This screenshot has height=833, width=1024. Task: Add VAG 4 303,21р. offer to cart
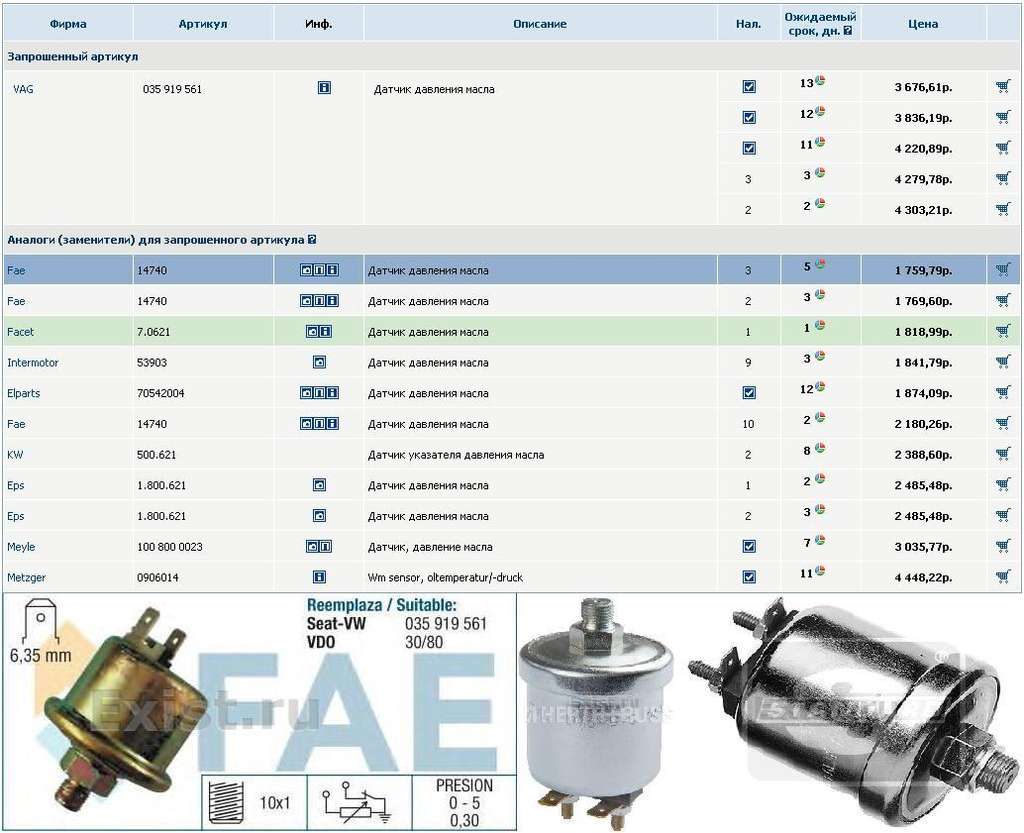pyautogui.click(x=1003, y=209)
